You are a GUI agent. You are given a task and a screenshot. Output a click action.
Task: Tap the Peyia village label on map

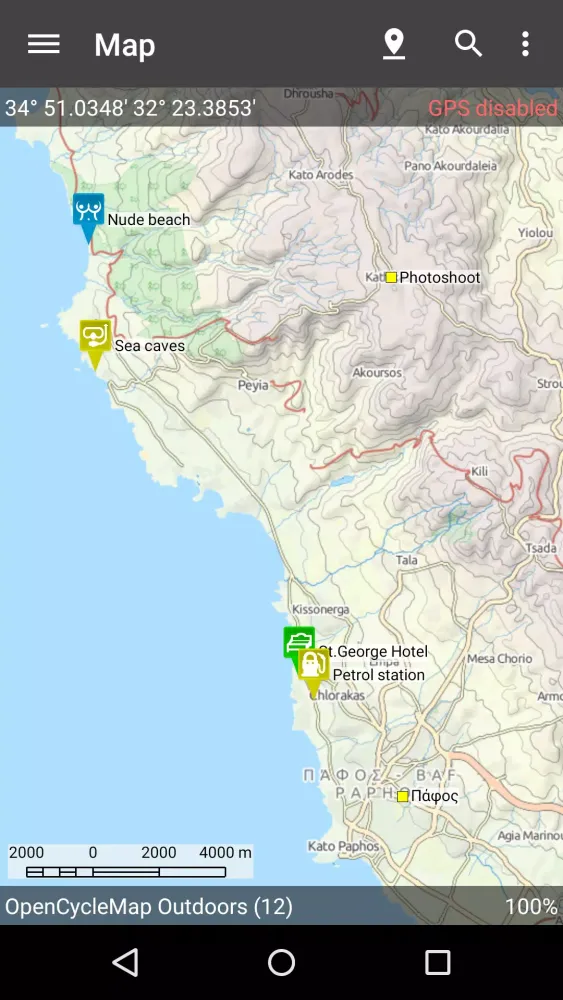252,385
